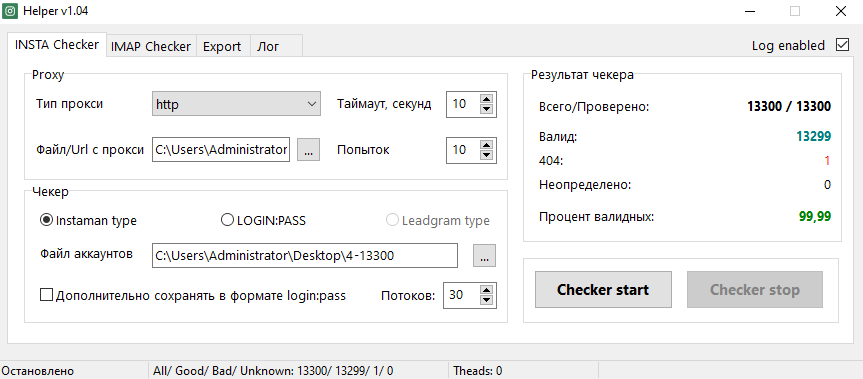This screenshot has width=863, height=379.
Task: Click the 404 count value 1
Action: [827, 161]
